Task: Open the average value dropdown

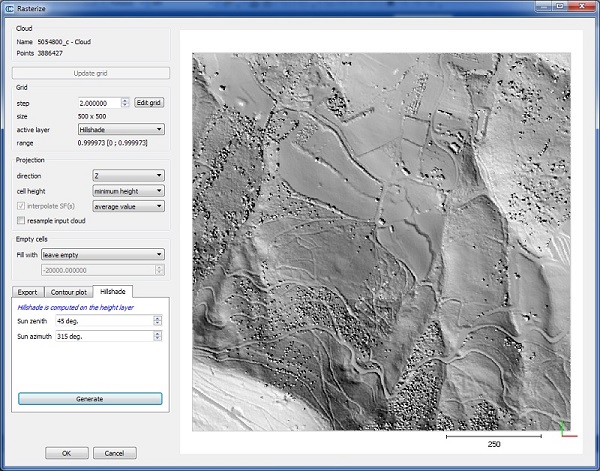Action: (x=129, y=206)
